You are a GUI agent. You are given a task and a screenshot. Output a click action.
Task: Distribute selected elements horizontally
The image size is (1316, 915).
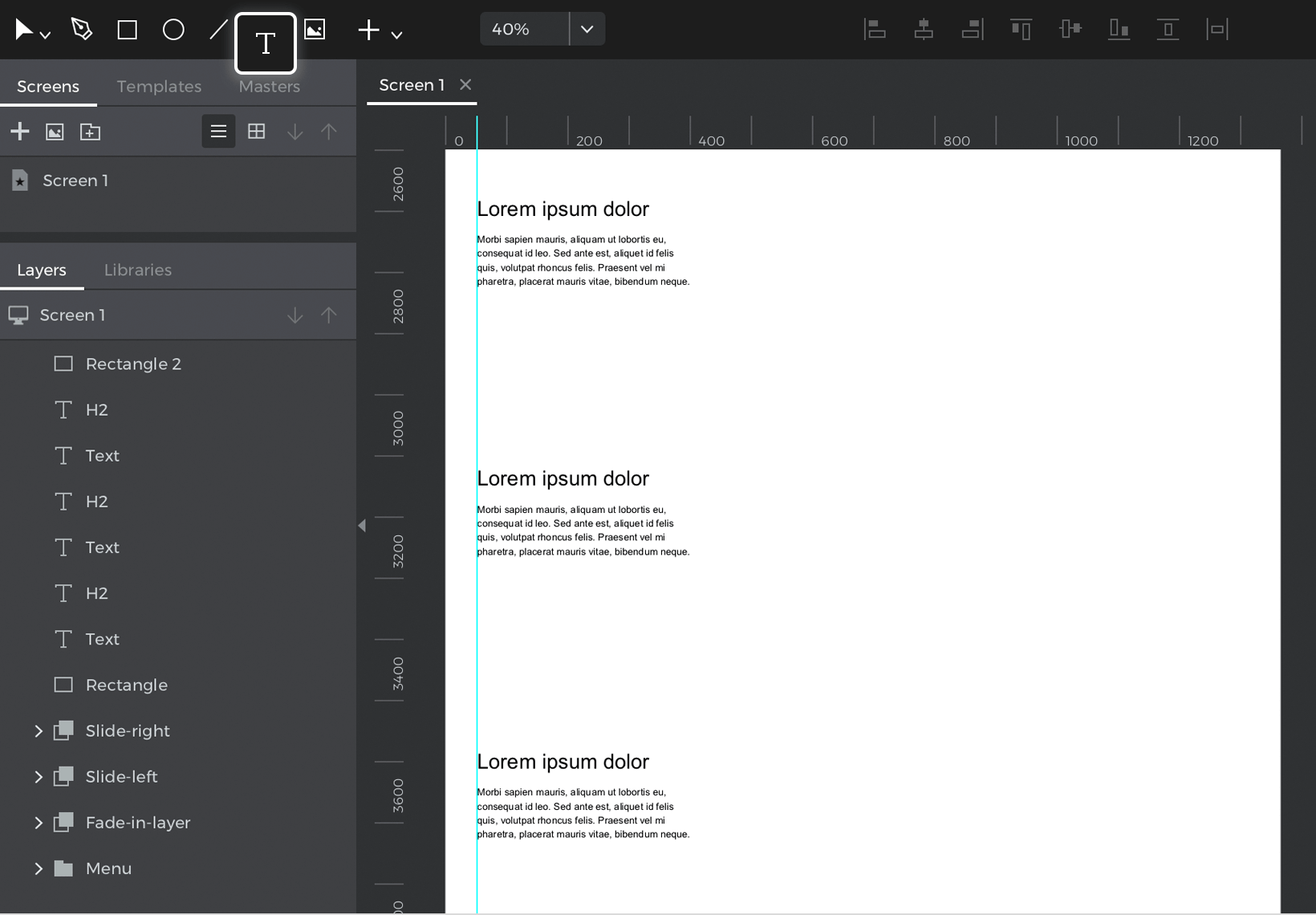click(x=1216, y=30)
